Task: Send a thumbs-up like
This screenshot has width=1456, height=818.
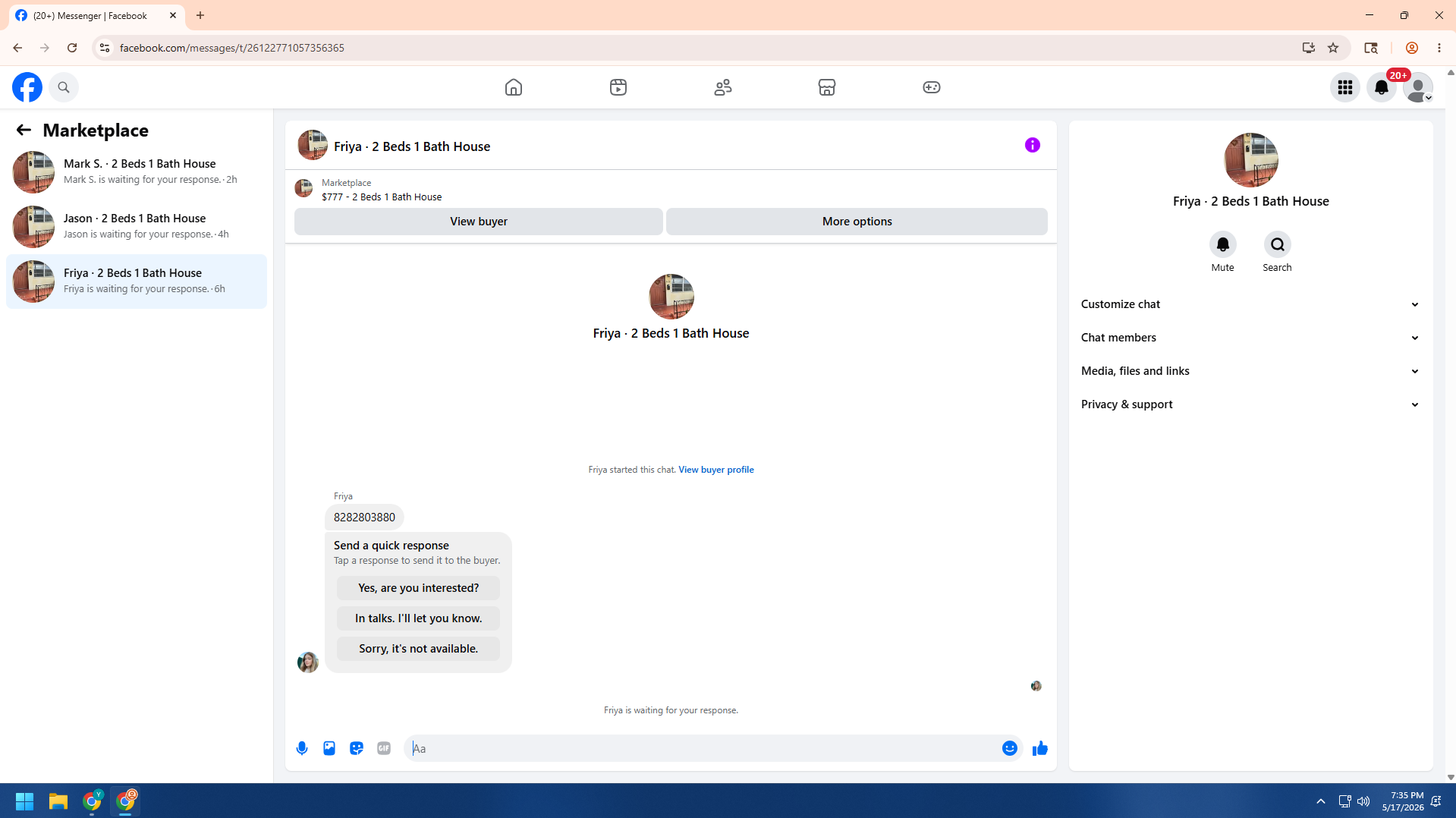Action: [1040, 748]
